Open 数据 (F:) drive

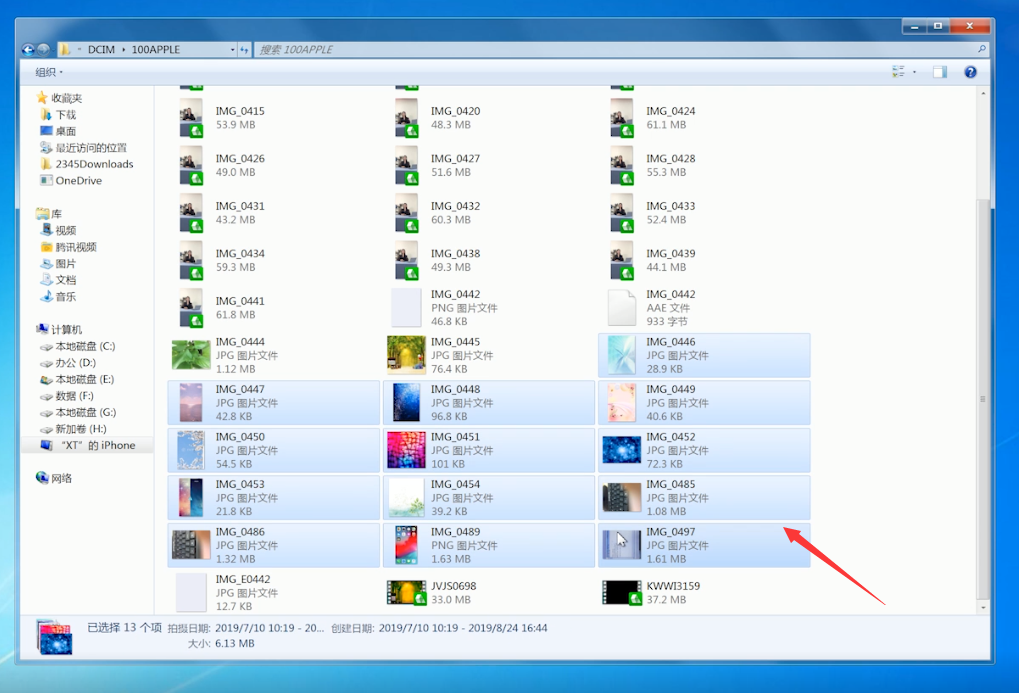(67, 395)
